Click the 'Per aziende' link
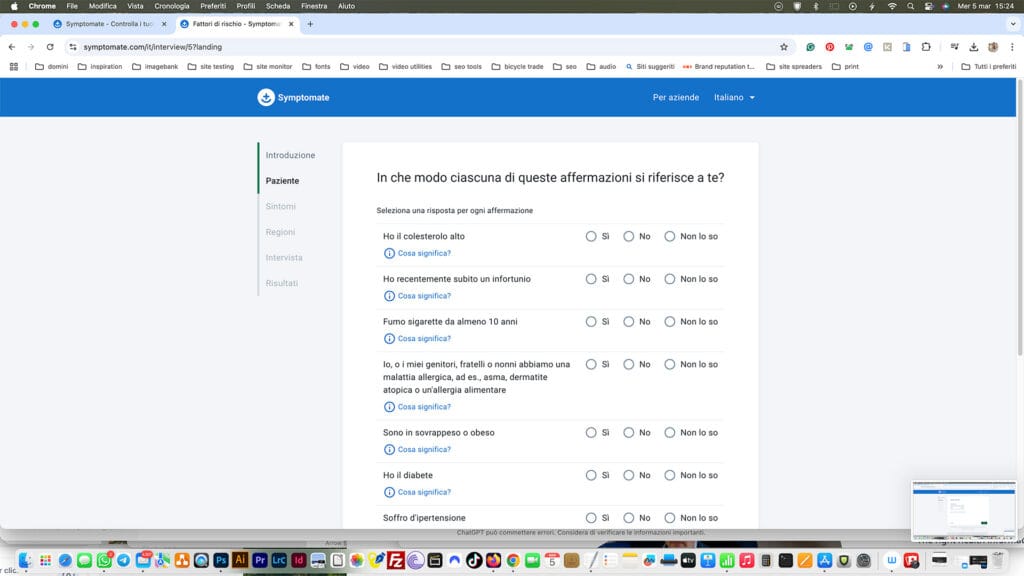Image resolution: width=1024 pixels, height=576 pixels. click(675, 98)
